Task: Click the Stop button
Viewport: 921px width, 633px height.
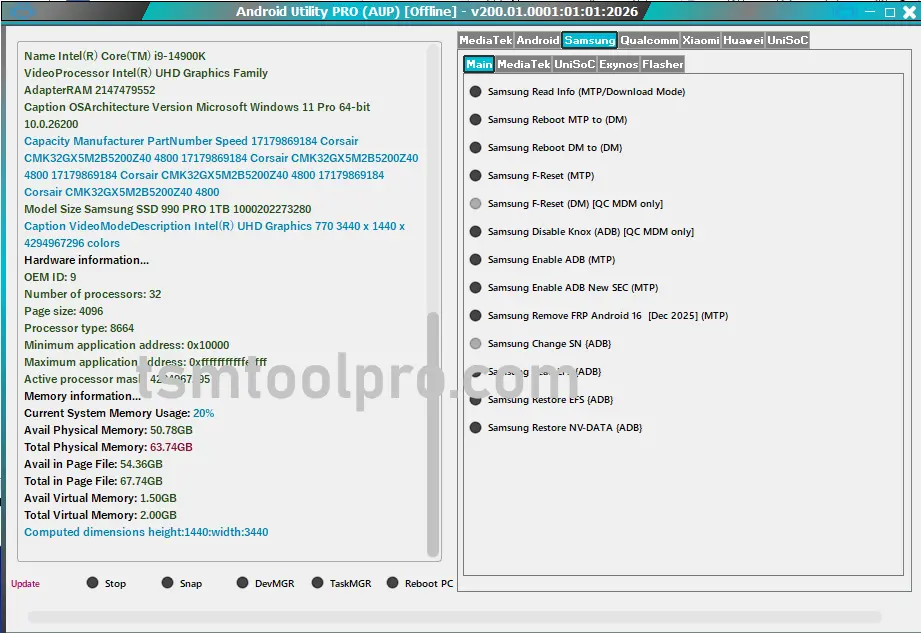Action: coord(106,583)
